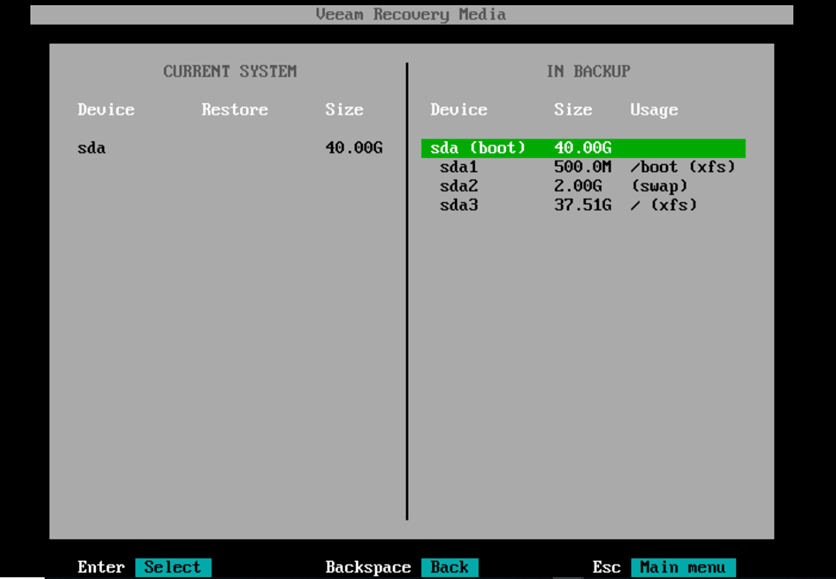
Task: Click sda device under Current System
Action: click(91, 148)
